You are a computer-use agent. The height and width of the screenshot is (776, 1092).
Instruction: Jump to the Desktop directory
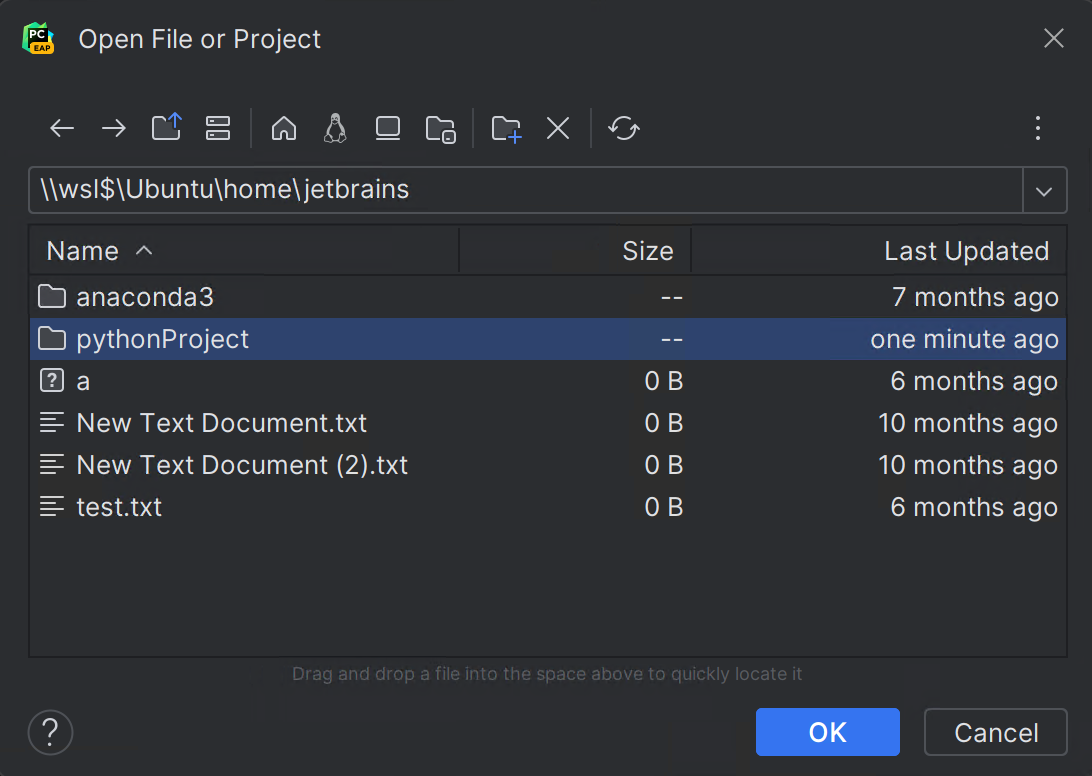[387, 128]
